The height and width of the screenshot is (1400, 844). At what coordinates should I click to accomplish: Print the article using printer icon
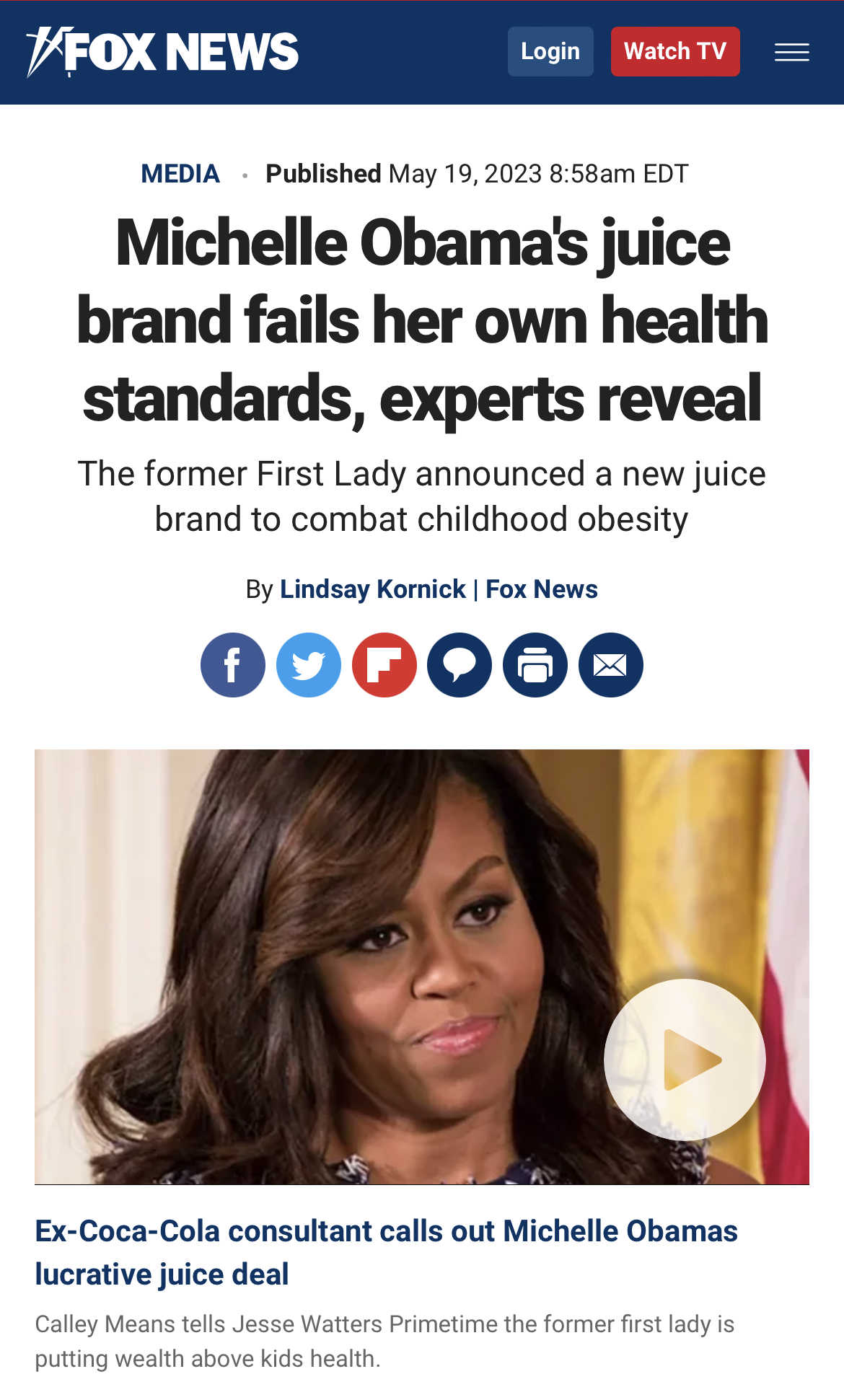click(x=535, y=665)
